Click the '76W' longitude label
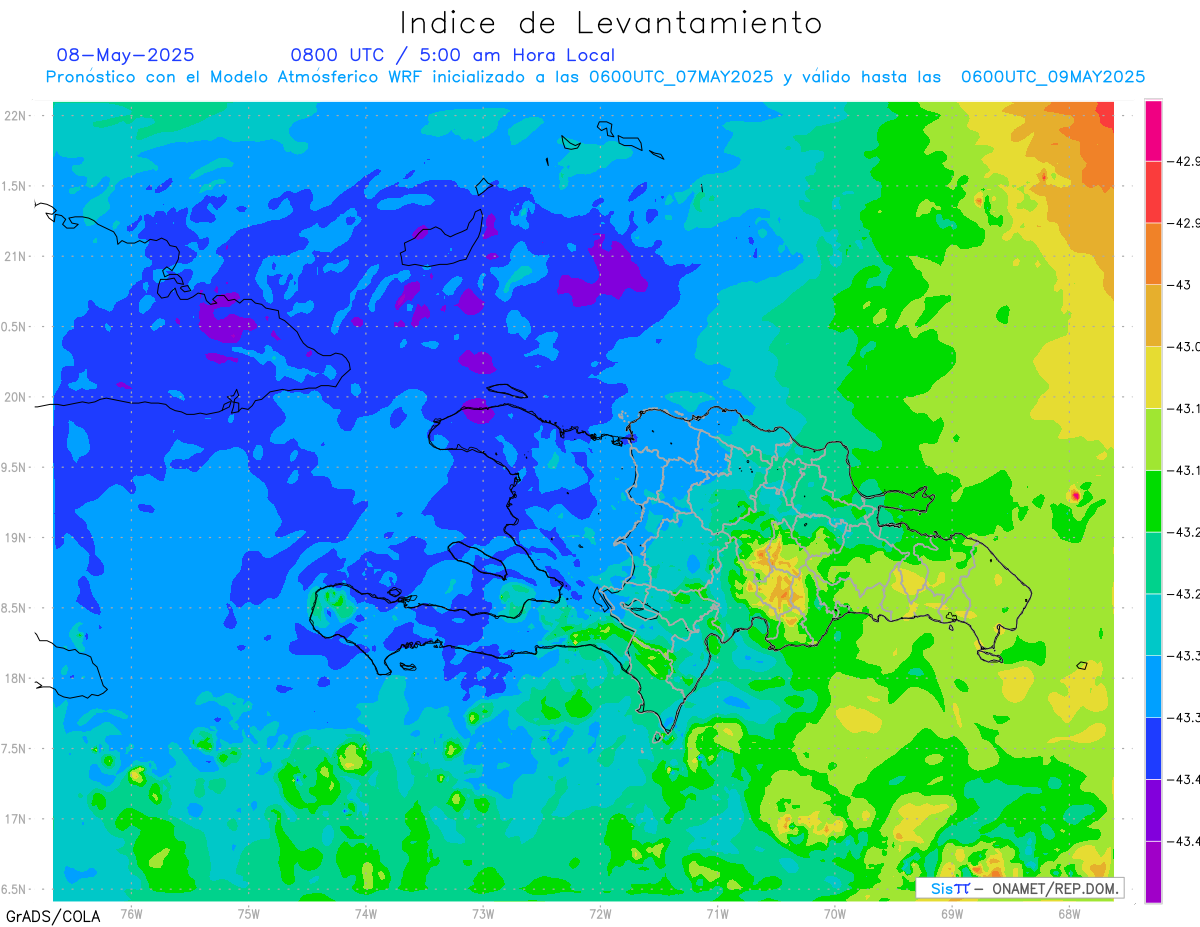Screen dimensions: 1200x927 (x=131, y=913)
